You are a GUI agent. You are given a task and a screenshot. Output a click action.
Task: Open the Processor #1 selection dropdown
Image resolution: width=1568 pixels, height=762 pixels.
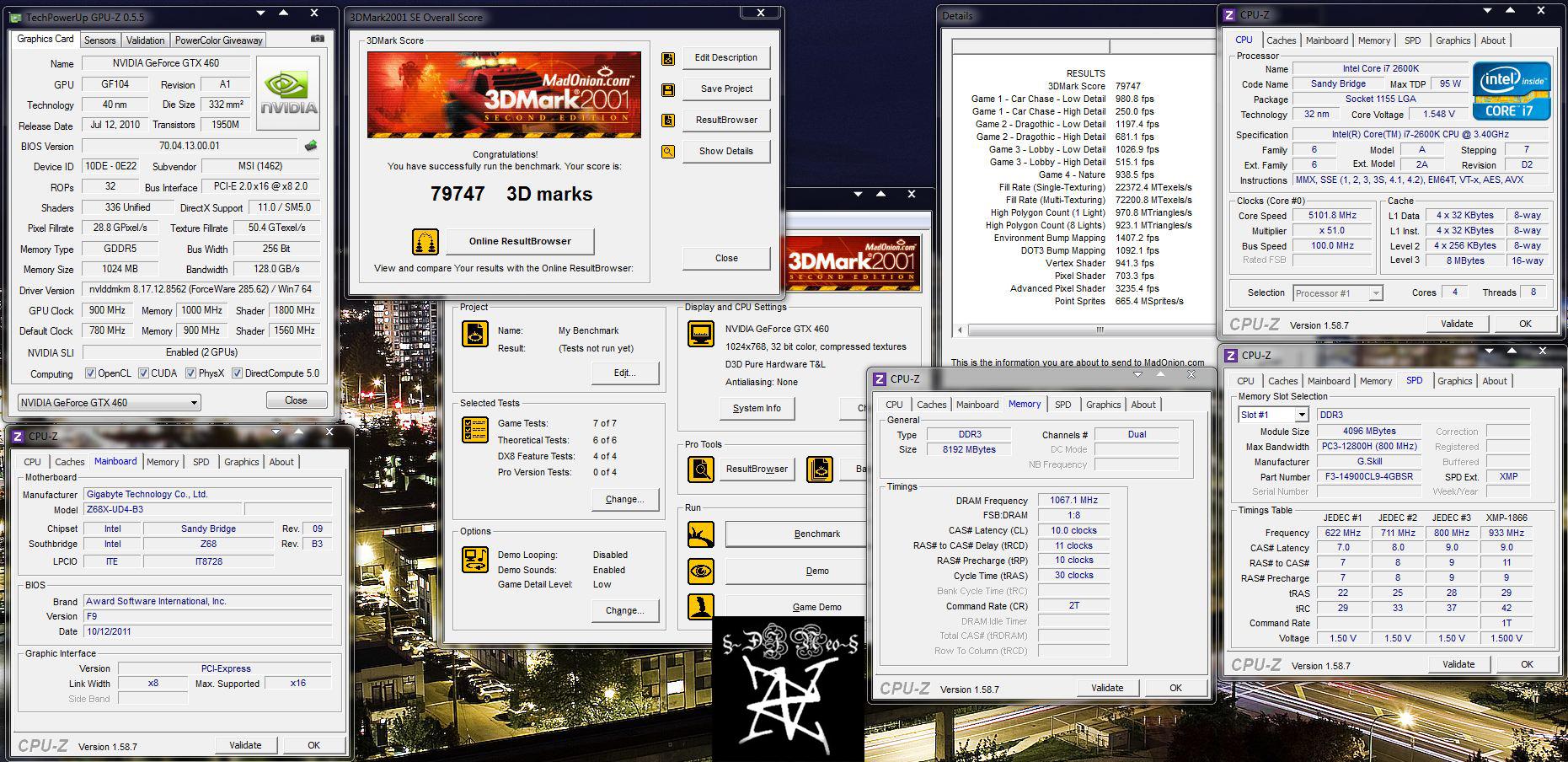coord(1338,293)
